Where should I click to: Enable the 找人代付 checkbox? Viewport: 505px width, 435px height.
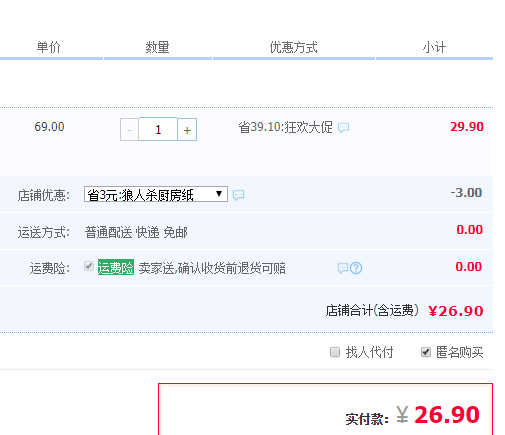pos(335,352)
